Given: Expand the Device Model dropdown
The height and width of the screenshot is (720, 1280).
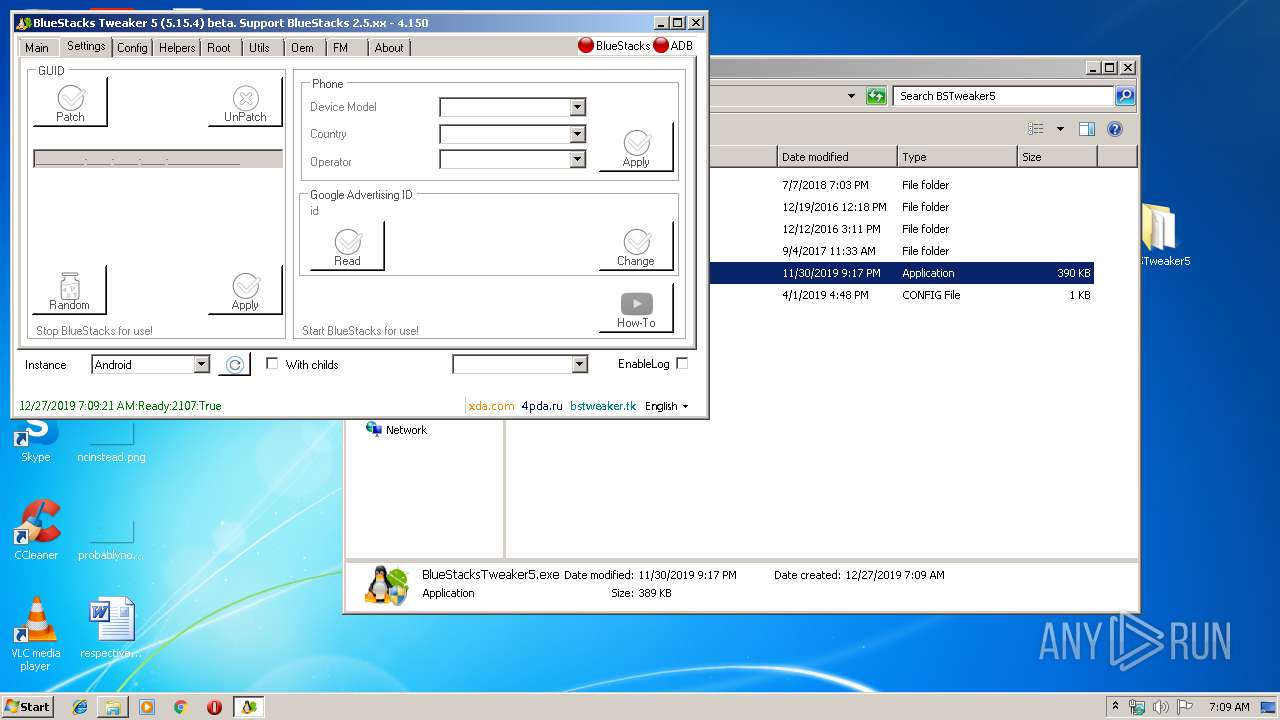Looking at the screenshot, I should tap(577, 107).
